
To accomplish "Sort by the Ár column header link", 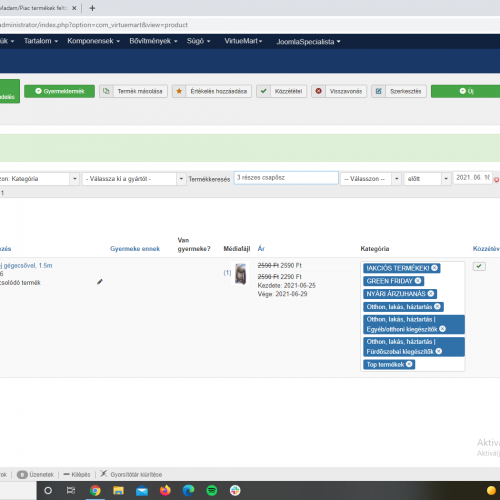I will pos(261,249).
